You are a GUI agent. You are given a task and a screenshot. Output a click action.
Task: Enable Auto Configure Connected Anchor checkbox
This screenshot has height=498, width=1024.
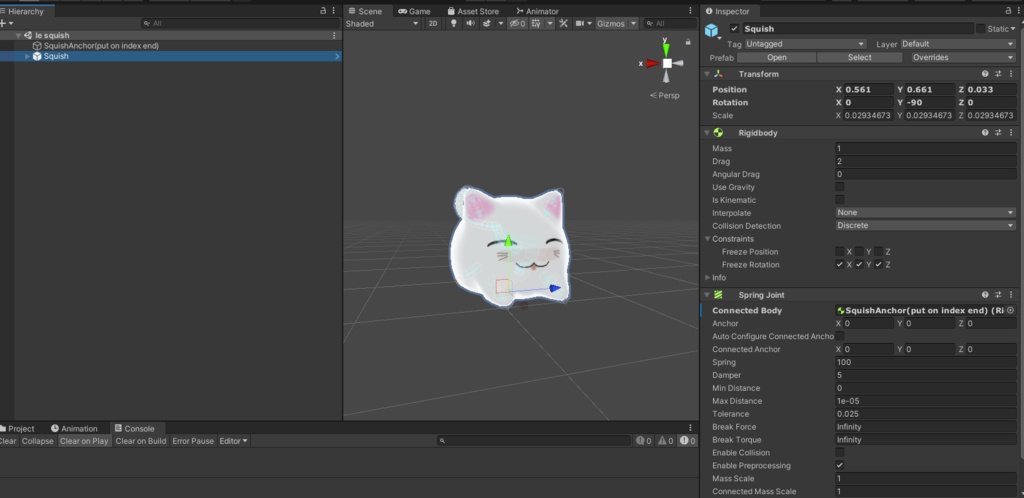840,336
